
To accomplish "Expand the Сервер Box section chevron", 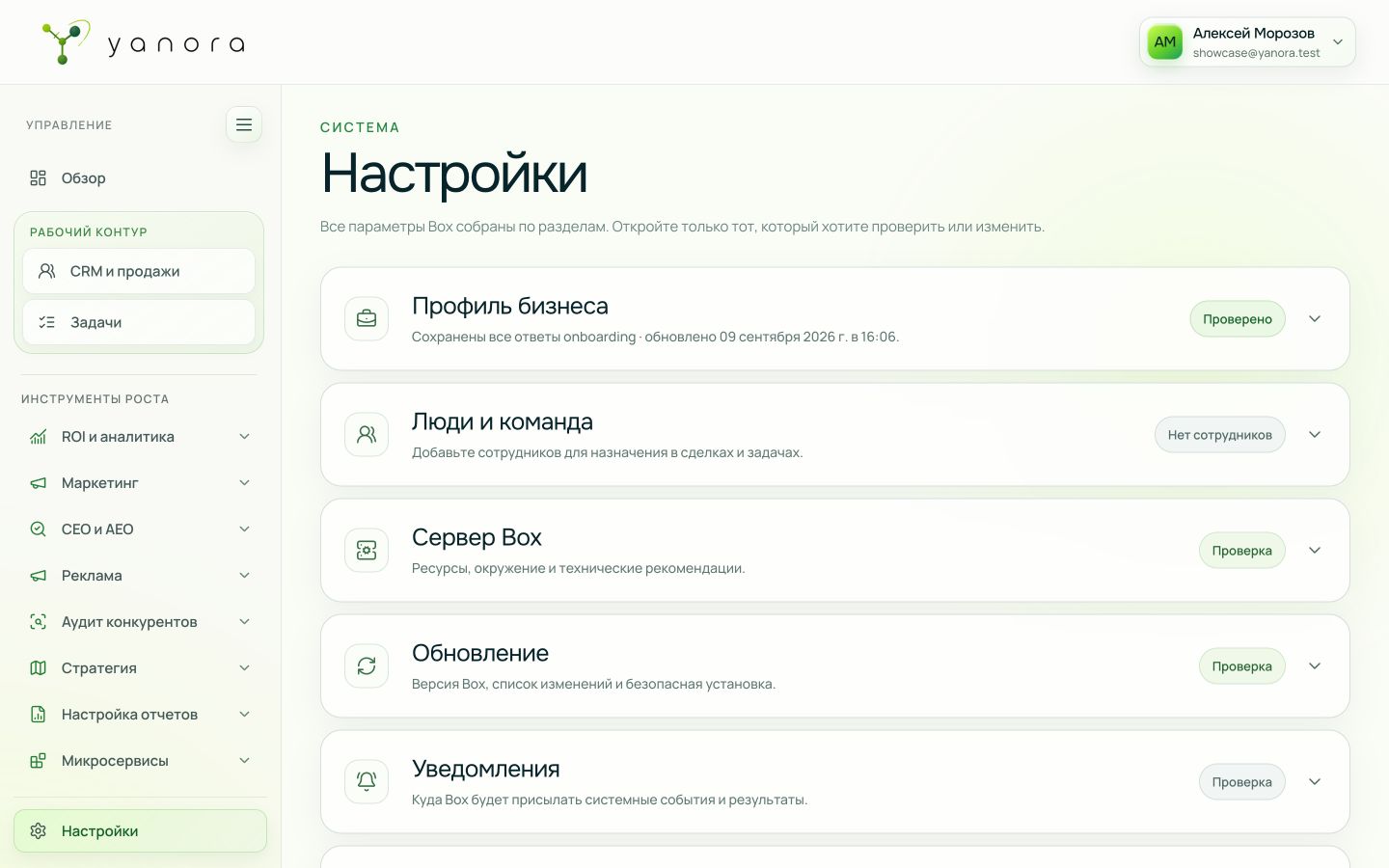I will [x=1315, y=551].
